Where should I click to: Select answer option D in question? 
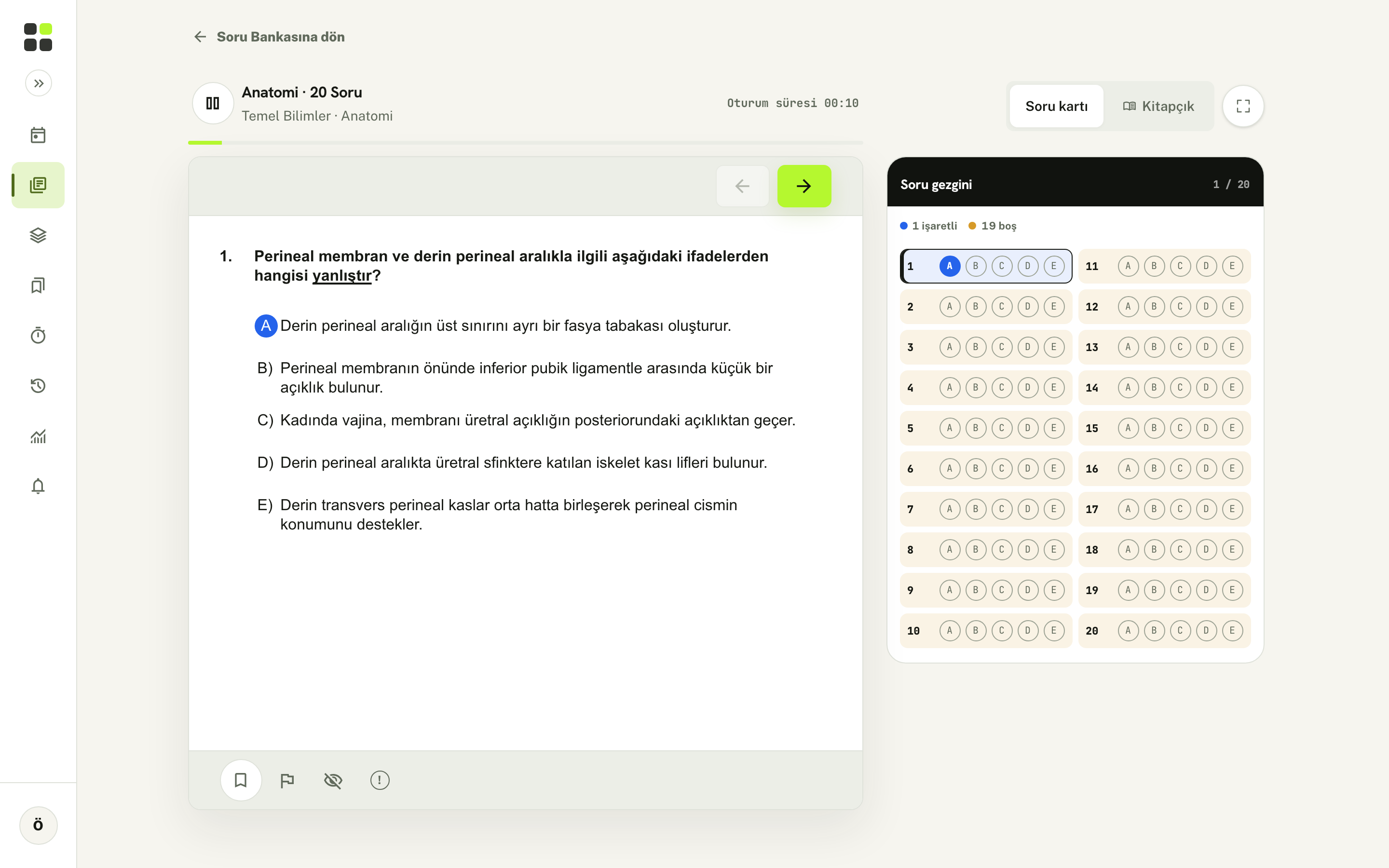[x=512, y=463]
